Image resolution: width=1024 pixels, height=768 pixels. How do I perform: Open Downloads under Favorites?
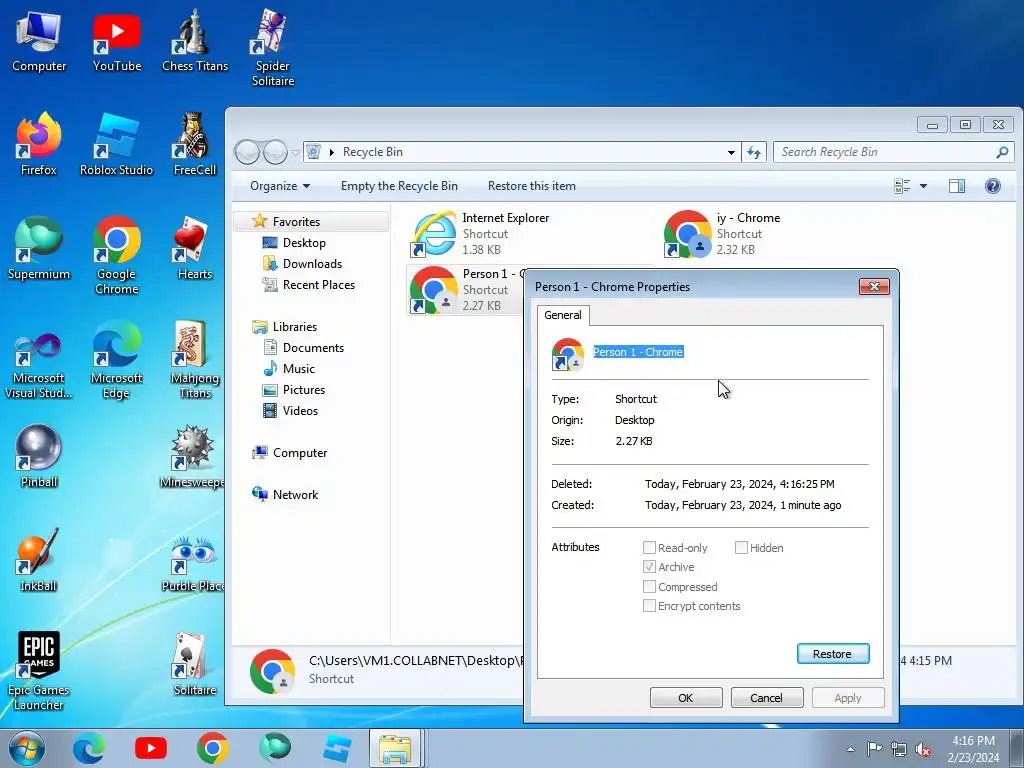[x=312, y=264]
